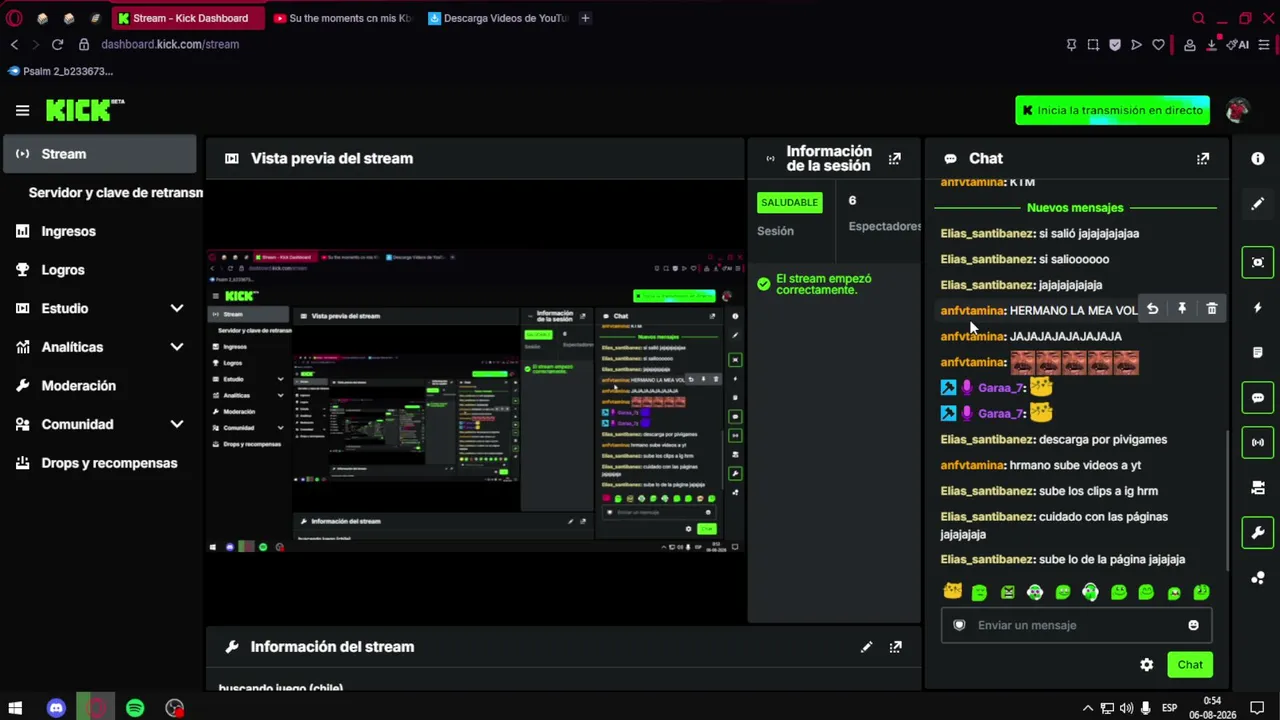Click the document icon in right sidebar
This screenshot has width=1280, height=720.
tap(1258, 352)
